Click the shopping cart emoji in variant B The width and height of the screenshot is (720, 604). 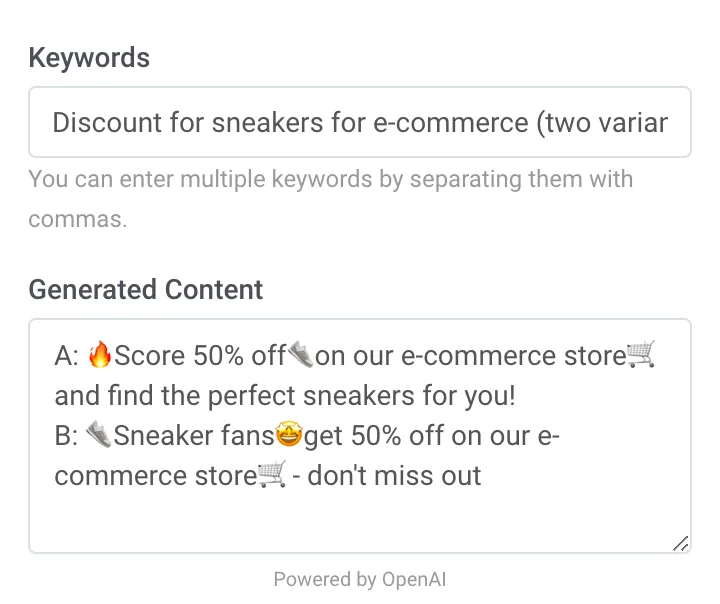[x=272, y=475]
